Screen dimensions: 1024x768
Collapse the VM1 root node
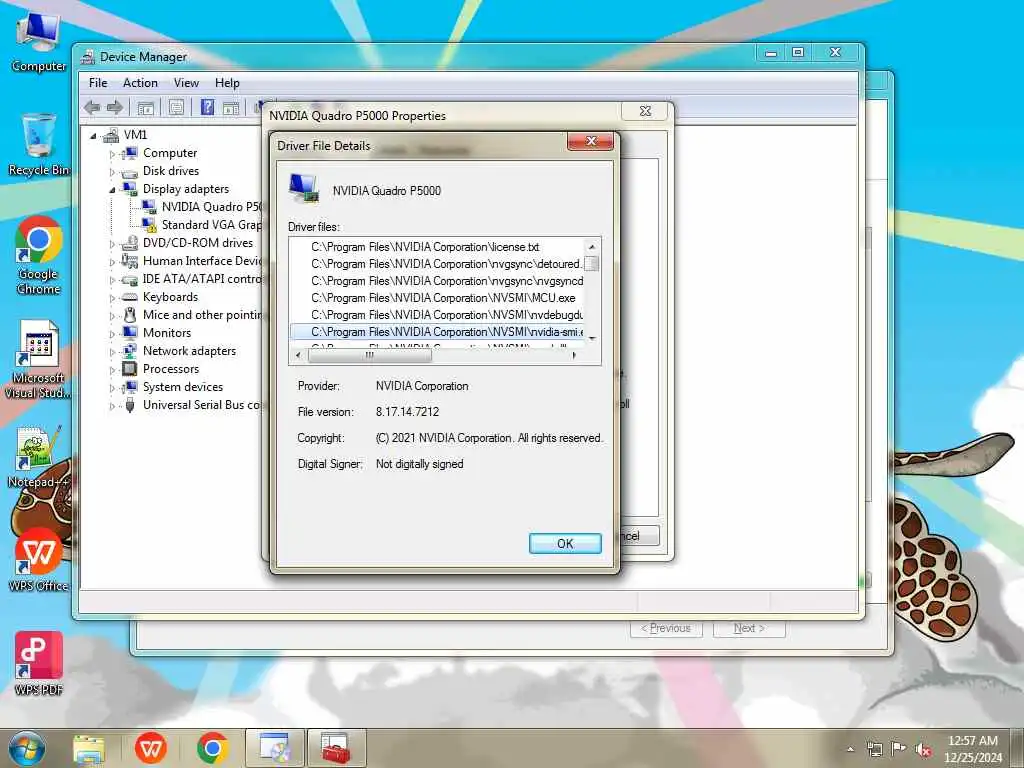pyautogui.click(x=93, y=136)
